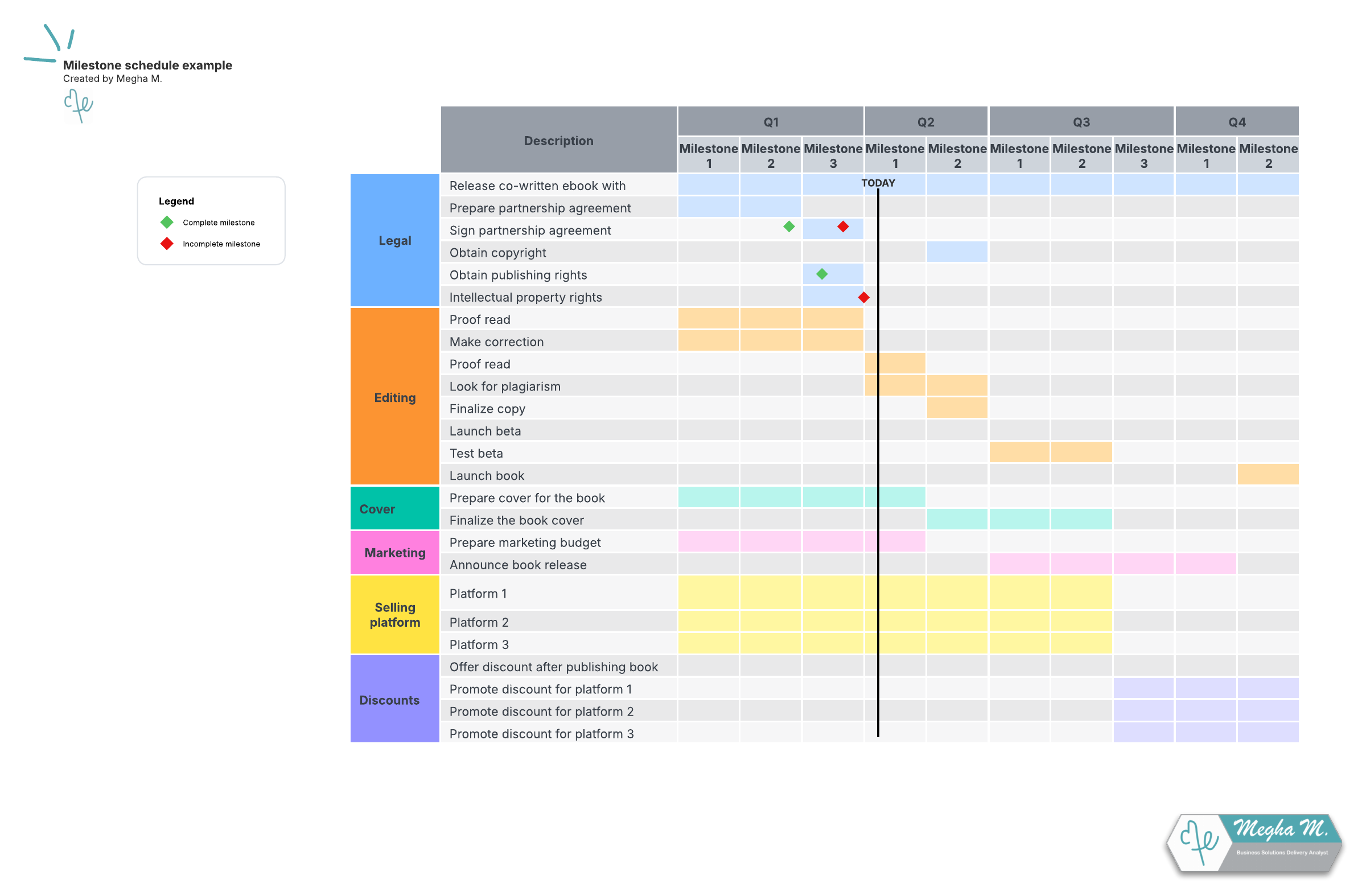Click the green diamond in Sign partnership agreement row
Image resolution: width=1366 pixels, height=896 pixels.
[x=789, y=227]
